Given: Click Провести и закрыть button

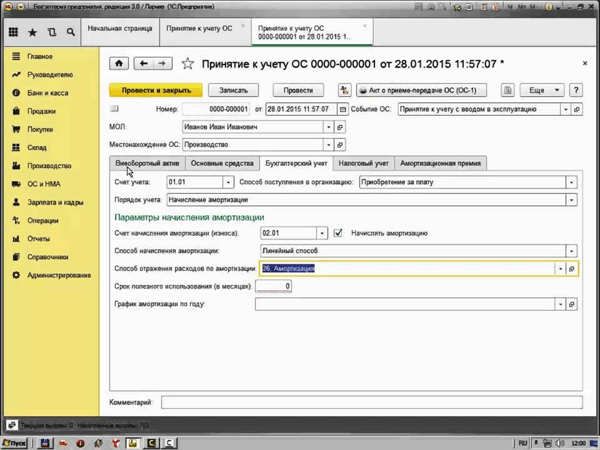Looking at the screenshot, I should (155, 90).
